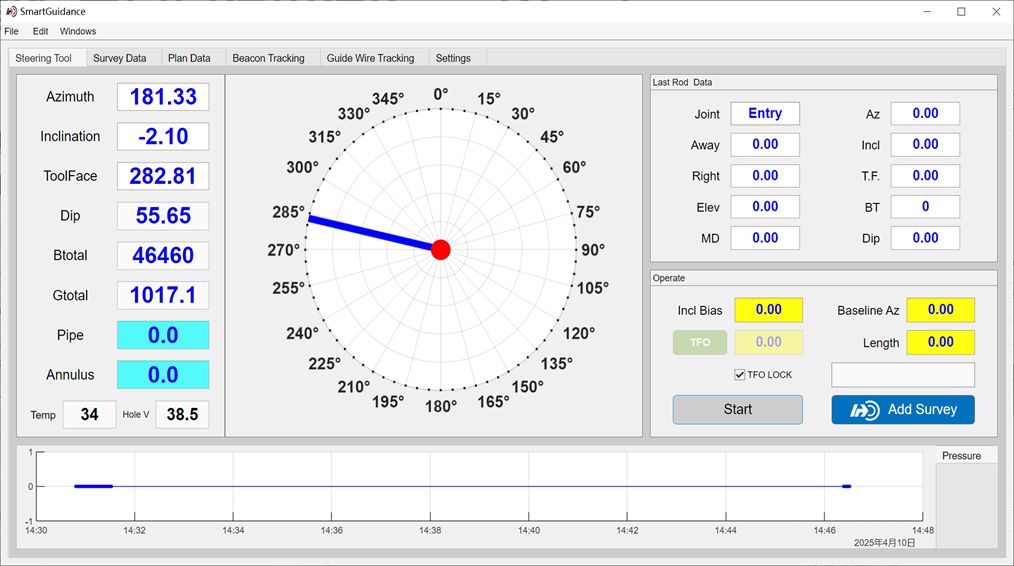Click the Btotal value 46460
Viewport: 1014px width, 566px height.
pyautogui.click(x=163, y=256)
